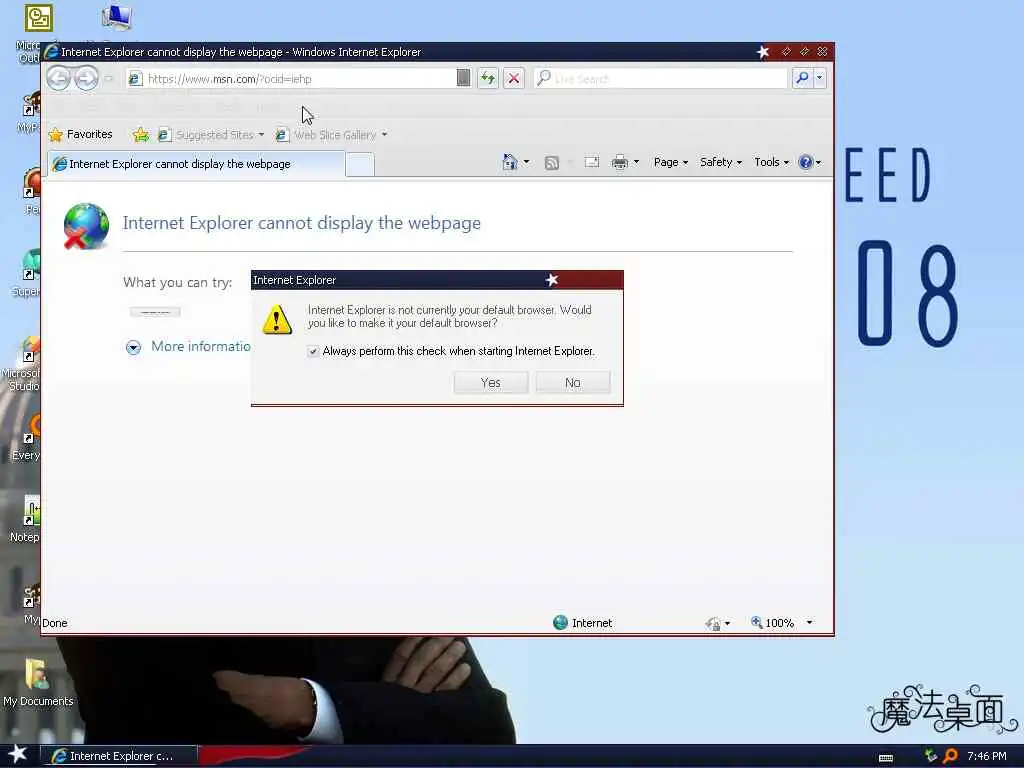The image size is (1024, 768).
Task: Click the 7:46 PM clock
Action: pyautogui.click(x=987, y=756)
